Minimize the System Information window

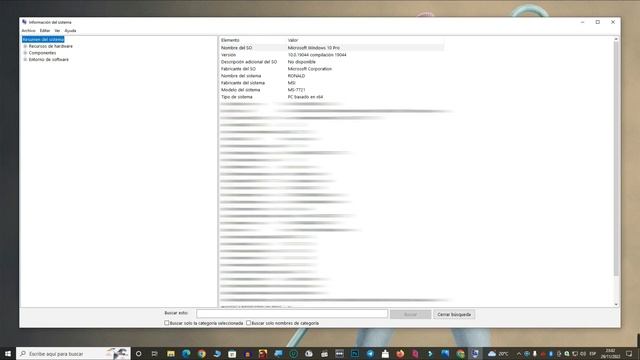582,22
